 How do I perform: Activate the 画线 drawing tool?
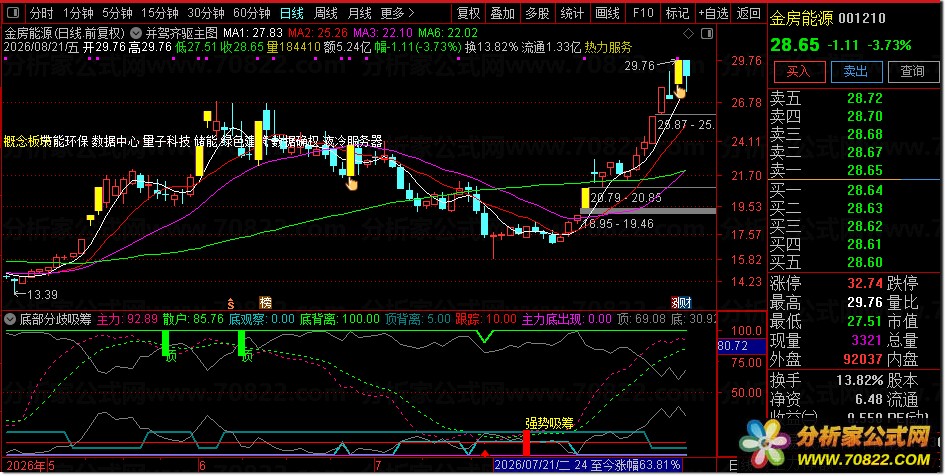tap(607, 13)
